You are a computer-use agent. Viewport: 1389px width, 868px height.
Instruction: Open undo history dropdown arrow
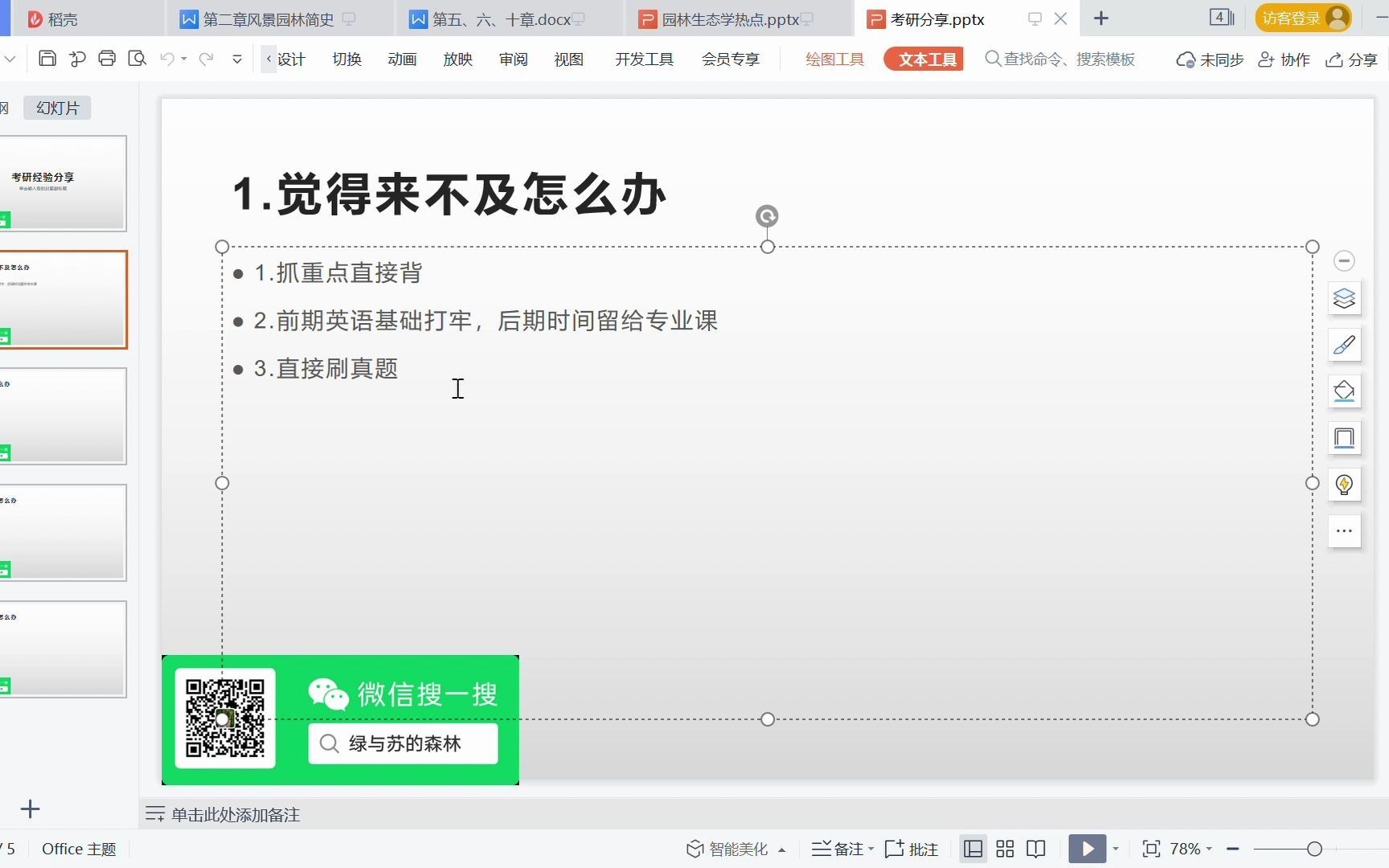[184, 59]
